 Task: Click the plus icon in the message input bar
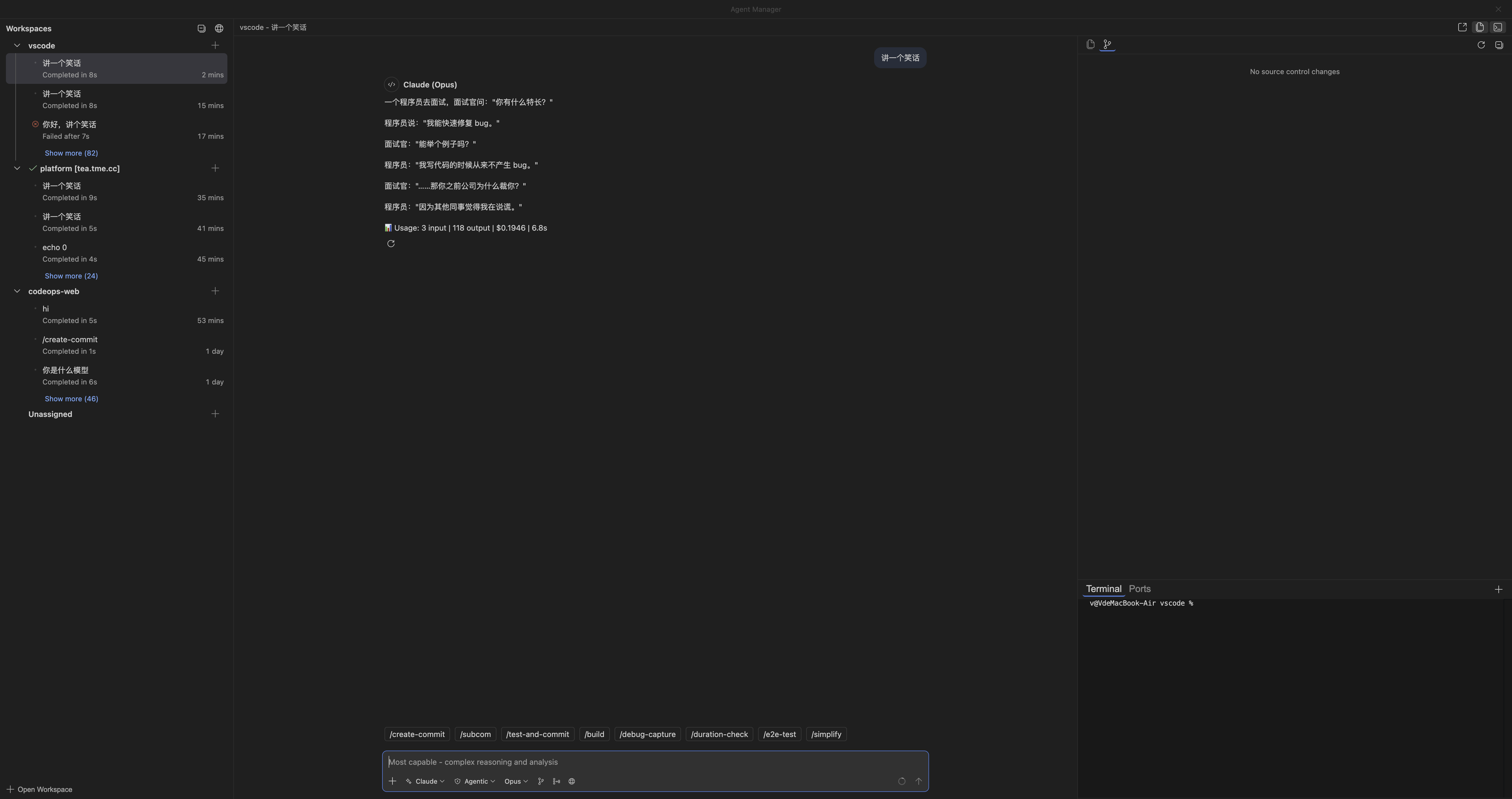393,781
